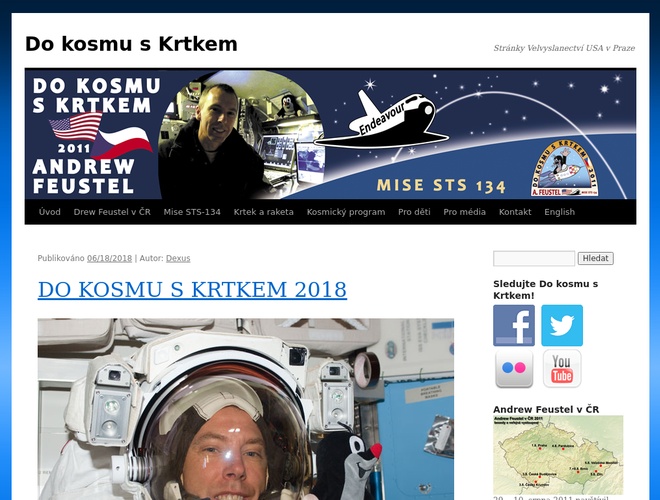Click the Do kosmu s Krtkem site title
This screenshot has width=660, height=500.
[131, 44]
